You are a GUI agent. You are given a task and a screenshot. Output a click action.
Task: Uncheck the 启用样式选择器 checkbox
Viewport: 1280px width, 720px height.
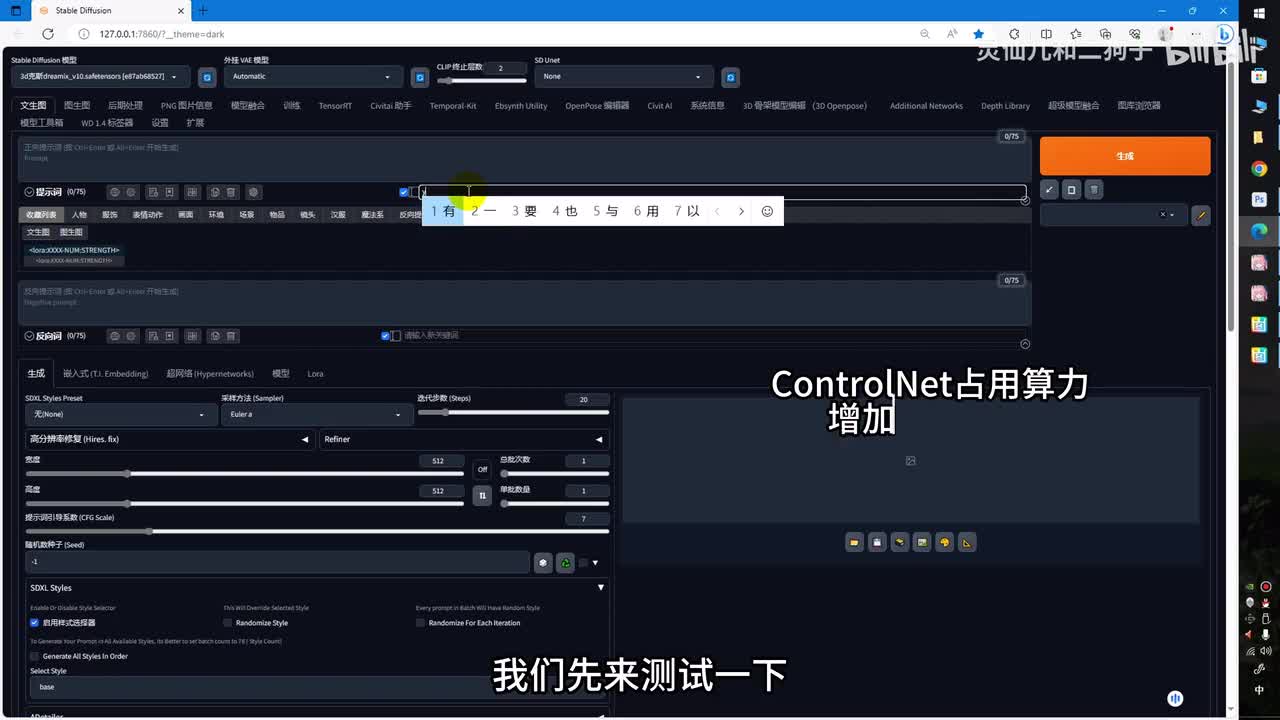pos(34,623)
